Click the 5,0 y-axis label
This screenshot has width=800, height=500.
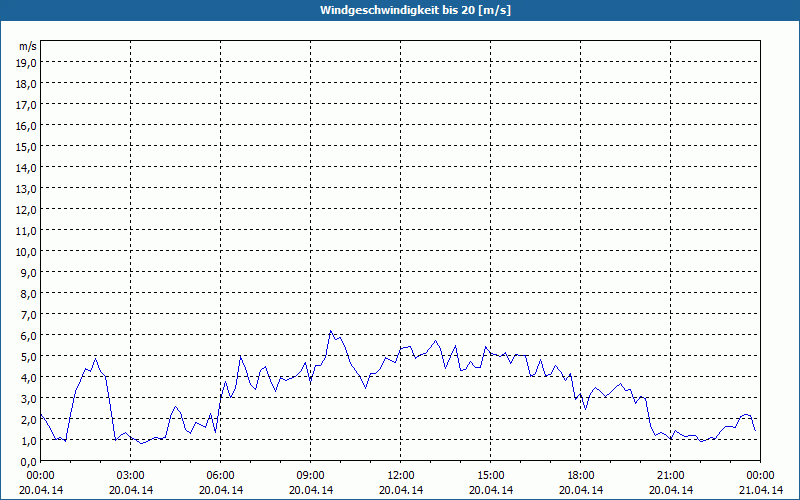(x=29, y=357)
